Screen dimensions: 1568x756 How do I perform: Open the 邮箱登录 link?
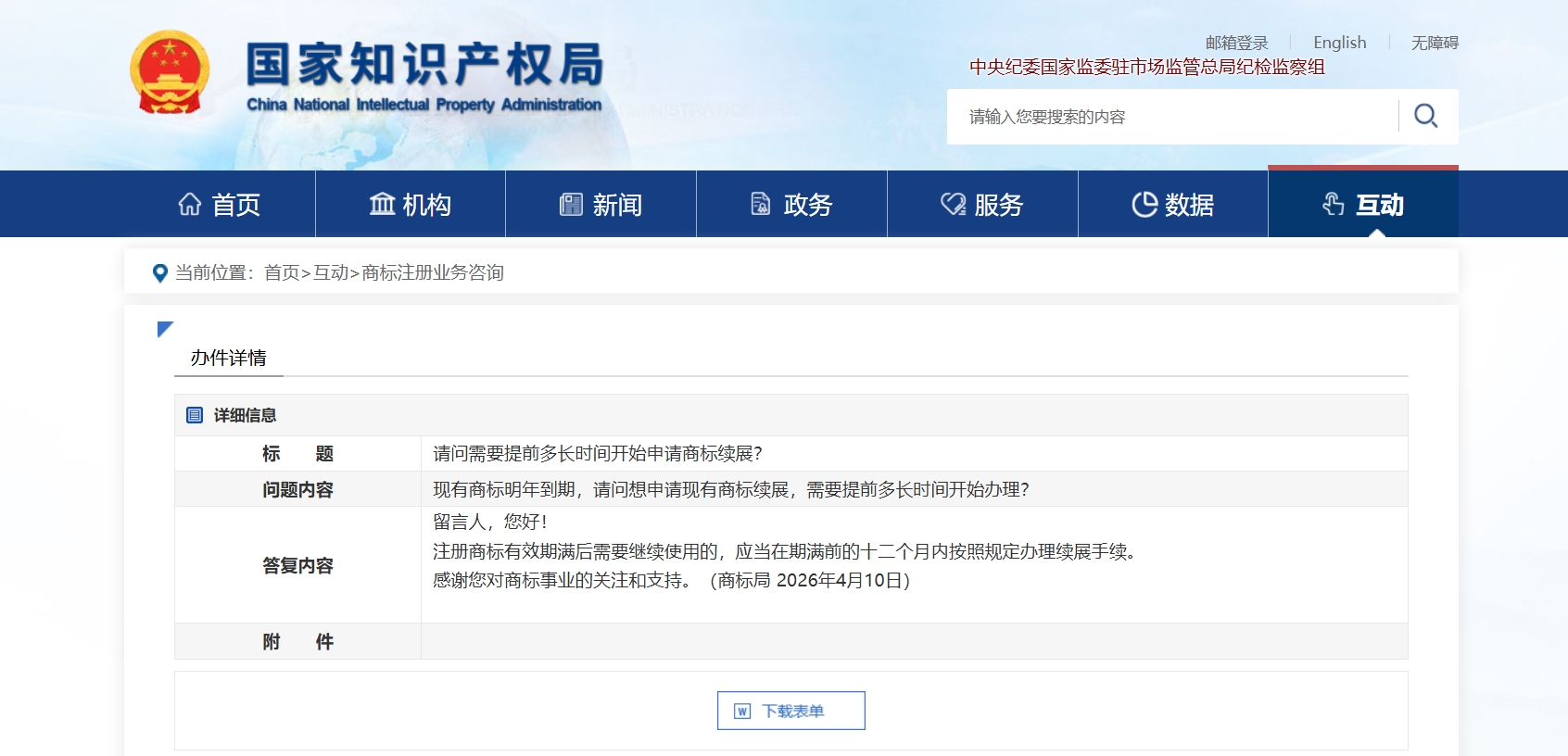(x=1236, y=43)
